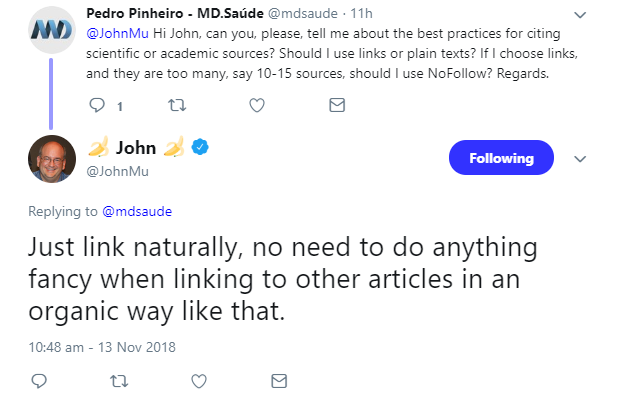This screenshot has height=407, width=617.
Task: Retweet John's answer about linking naturally
Action: point(120,380)
